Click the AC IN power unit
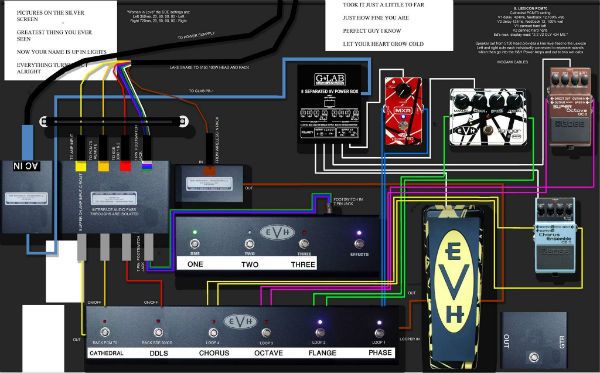This screenshot has width=600, height=373. click(x=27, y=197)
